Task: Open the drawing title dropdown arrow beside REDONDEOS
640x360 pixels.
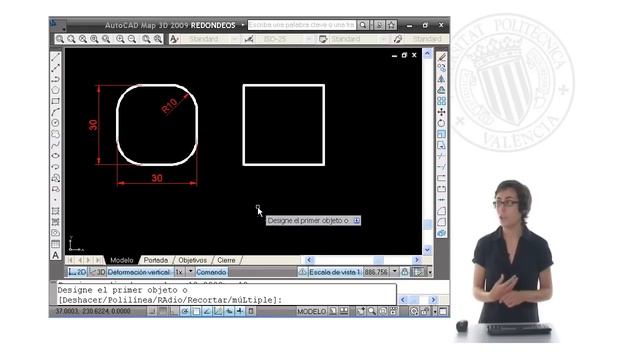Action: pos(242,25)
